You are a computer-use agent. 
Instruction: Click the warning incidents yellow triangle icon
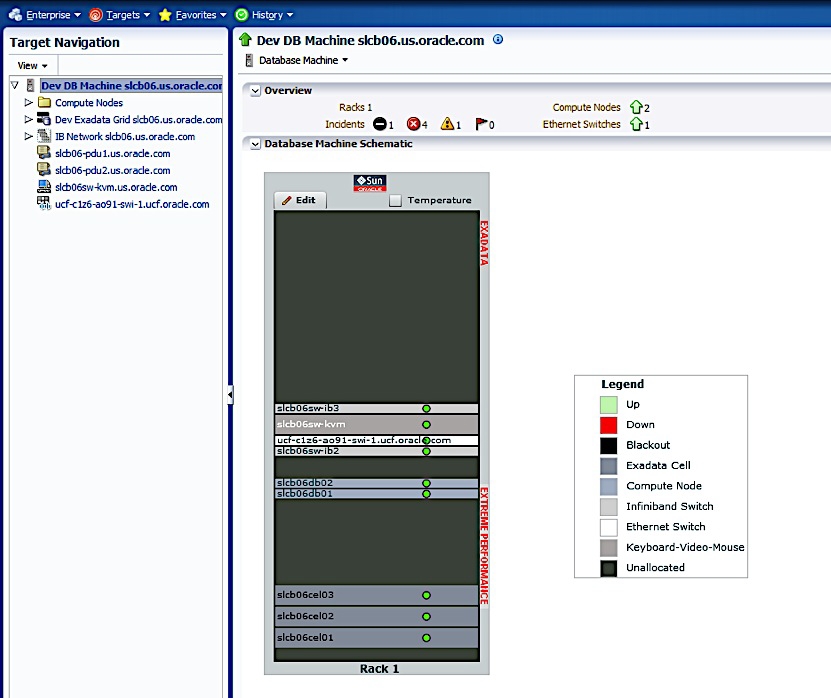(447, 125)
